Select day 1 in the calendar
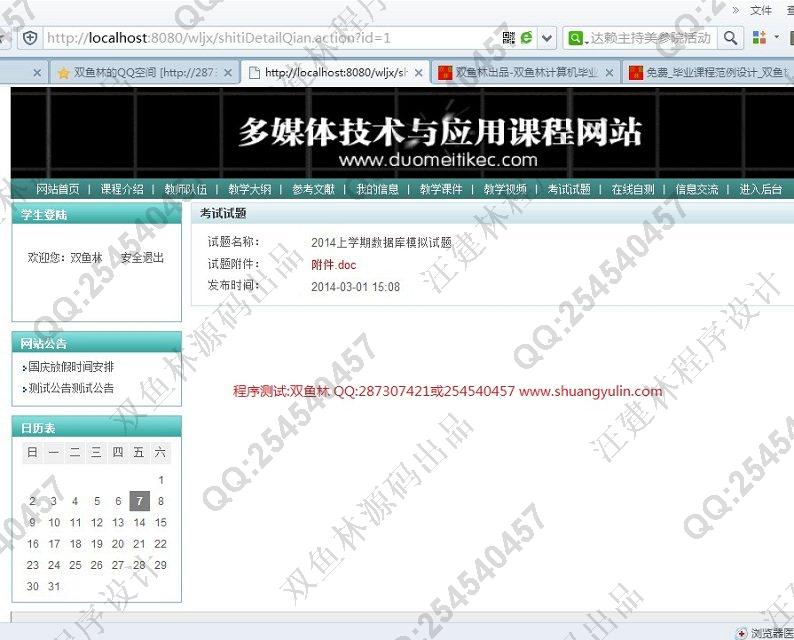Image resolution: width=794 pixels, height=640 pixels. point(161,480)
